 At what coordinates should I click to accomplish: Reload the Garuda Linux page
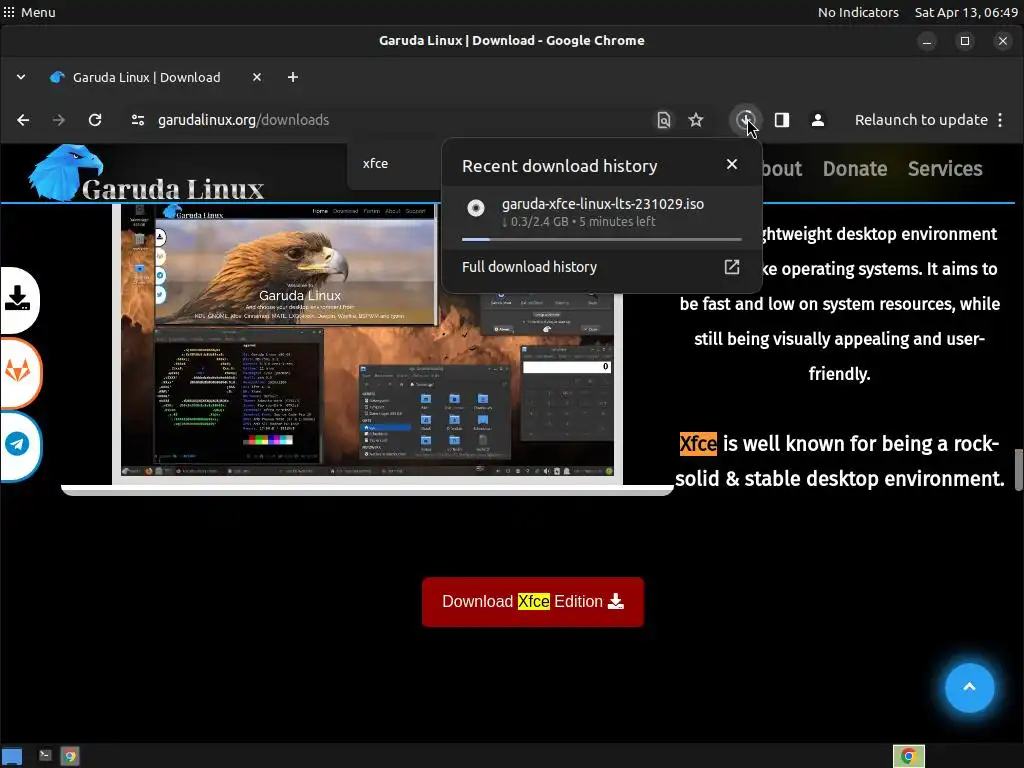95,120
